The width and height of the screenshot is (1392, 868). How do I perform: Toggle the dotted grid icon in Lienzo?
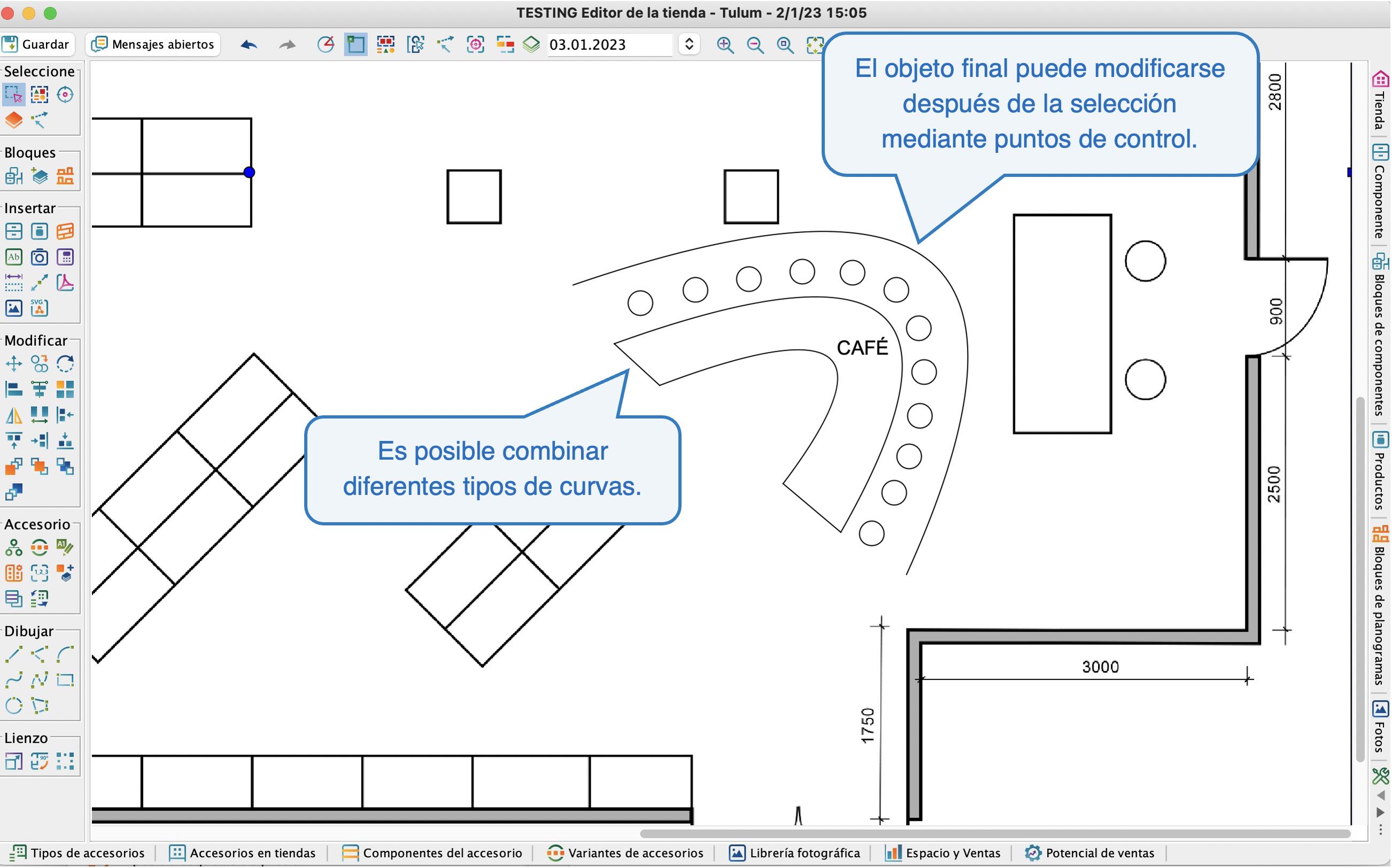[x=65, y=762]
